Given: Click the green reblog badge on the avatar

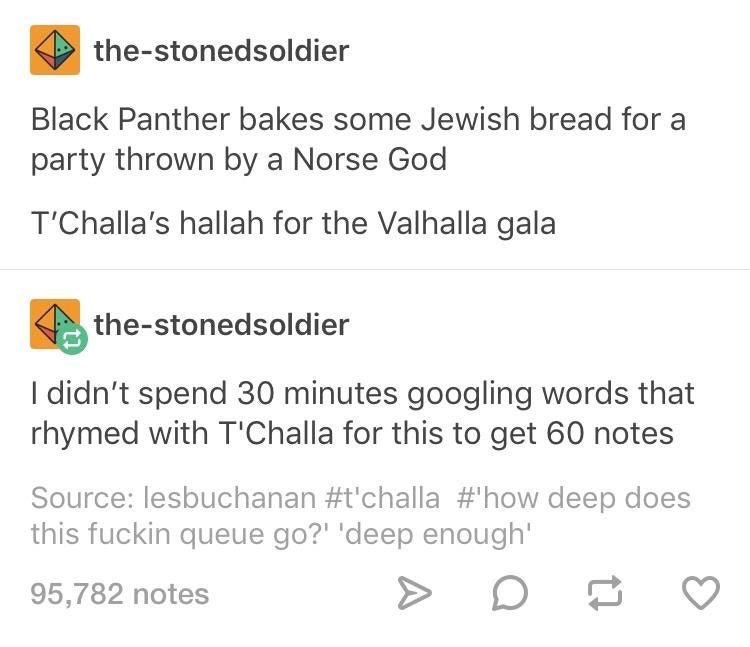Looking at the screenshot, I should click(77, 340).
